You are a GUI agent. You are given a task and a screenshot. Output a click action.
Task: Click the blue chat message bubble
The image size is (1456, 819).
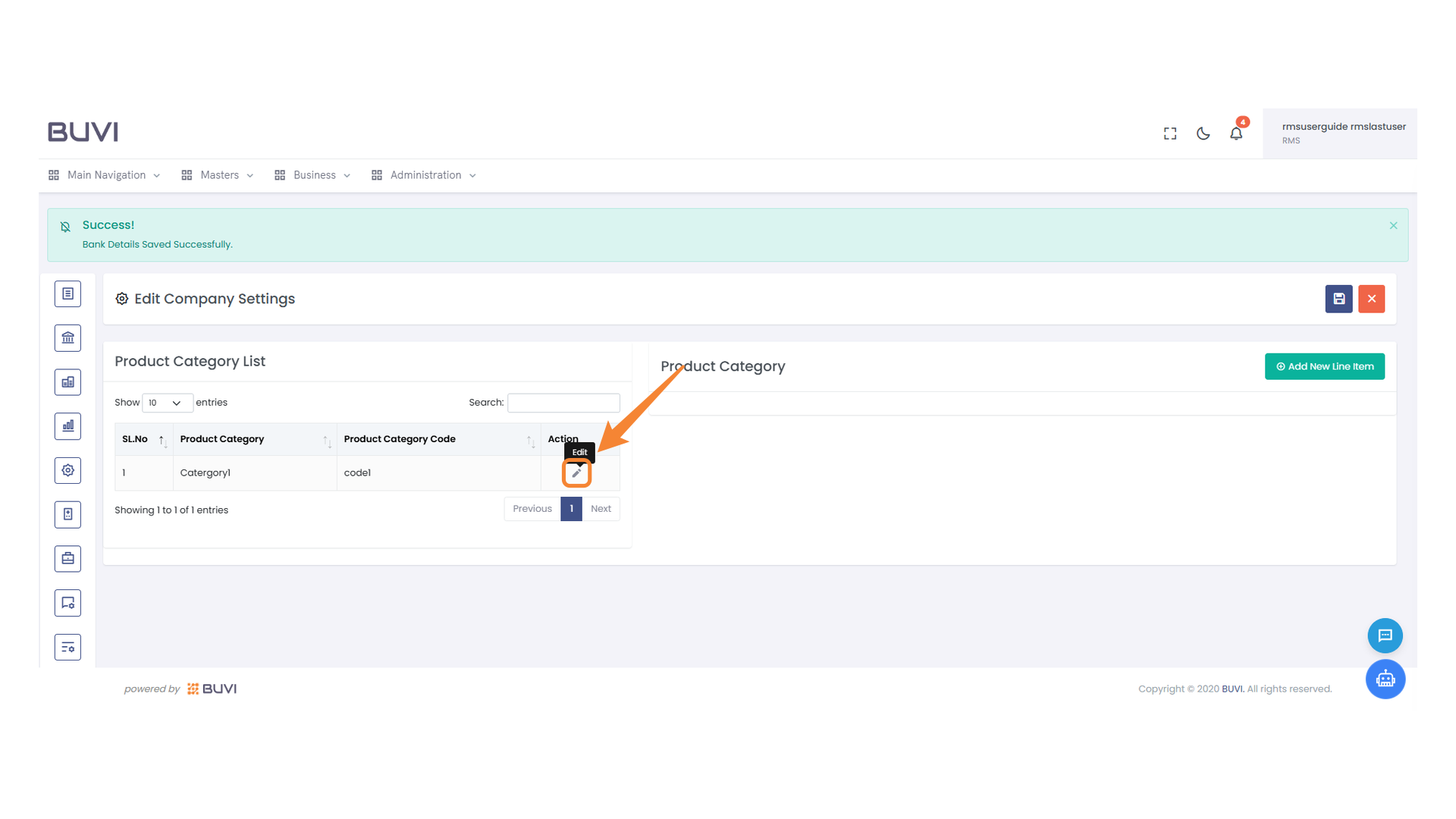(1385, 635)
